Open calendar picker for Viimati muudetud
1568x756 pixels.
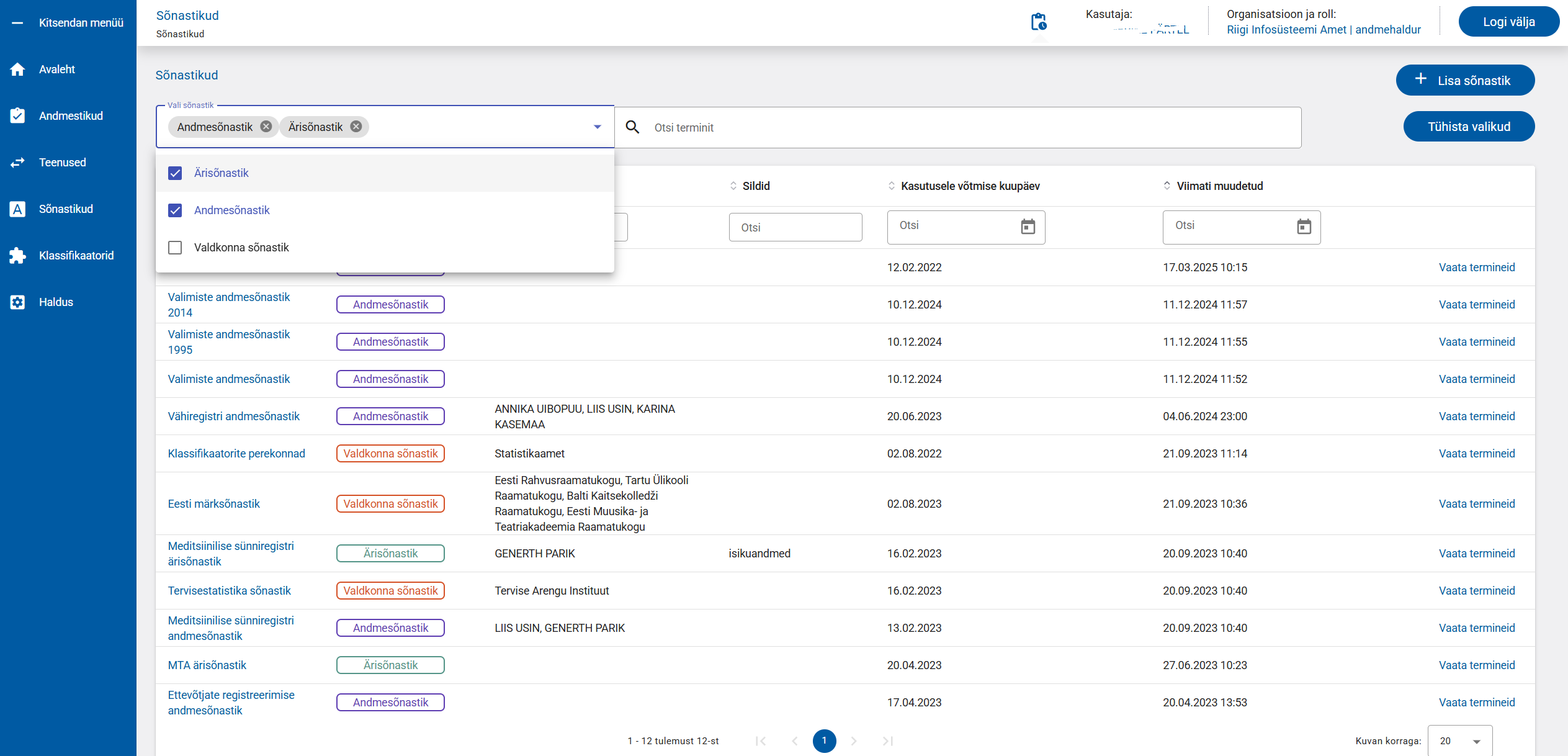[1304, 227]
